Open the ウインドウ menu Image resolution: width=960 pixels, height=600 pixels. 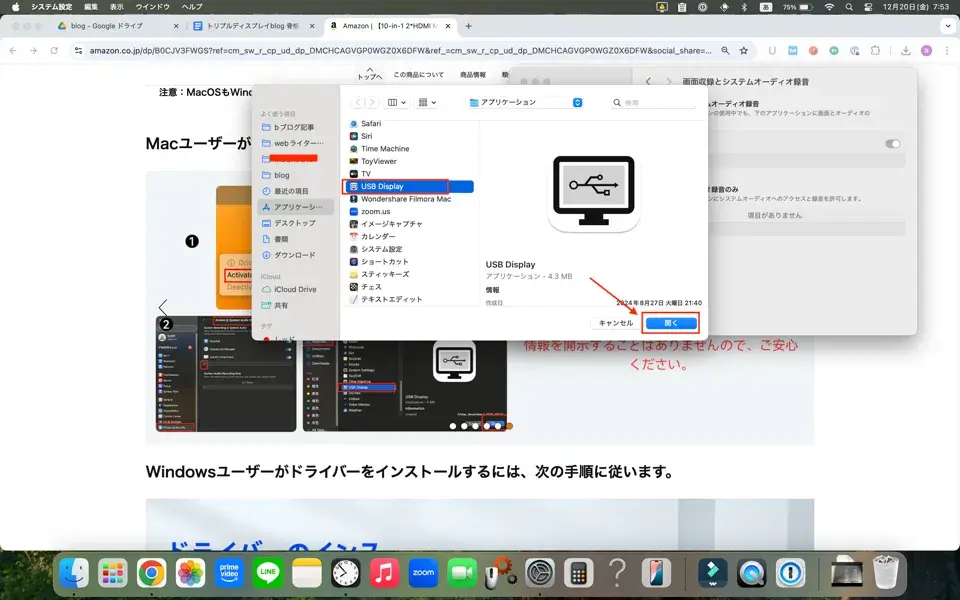click(152, 7)
